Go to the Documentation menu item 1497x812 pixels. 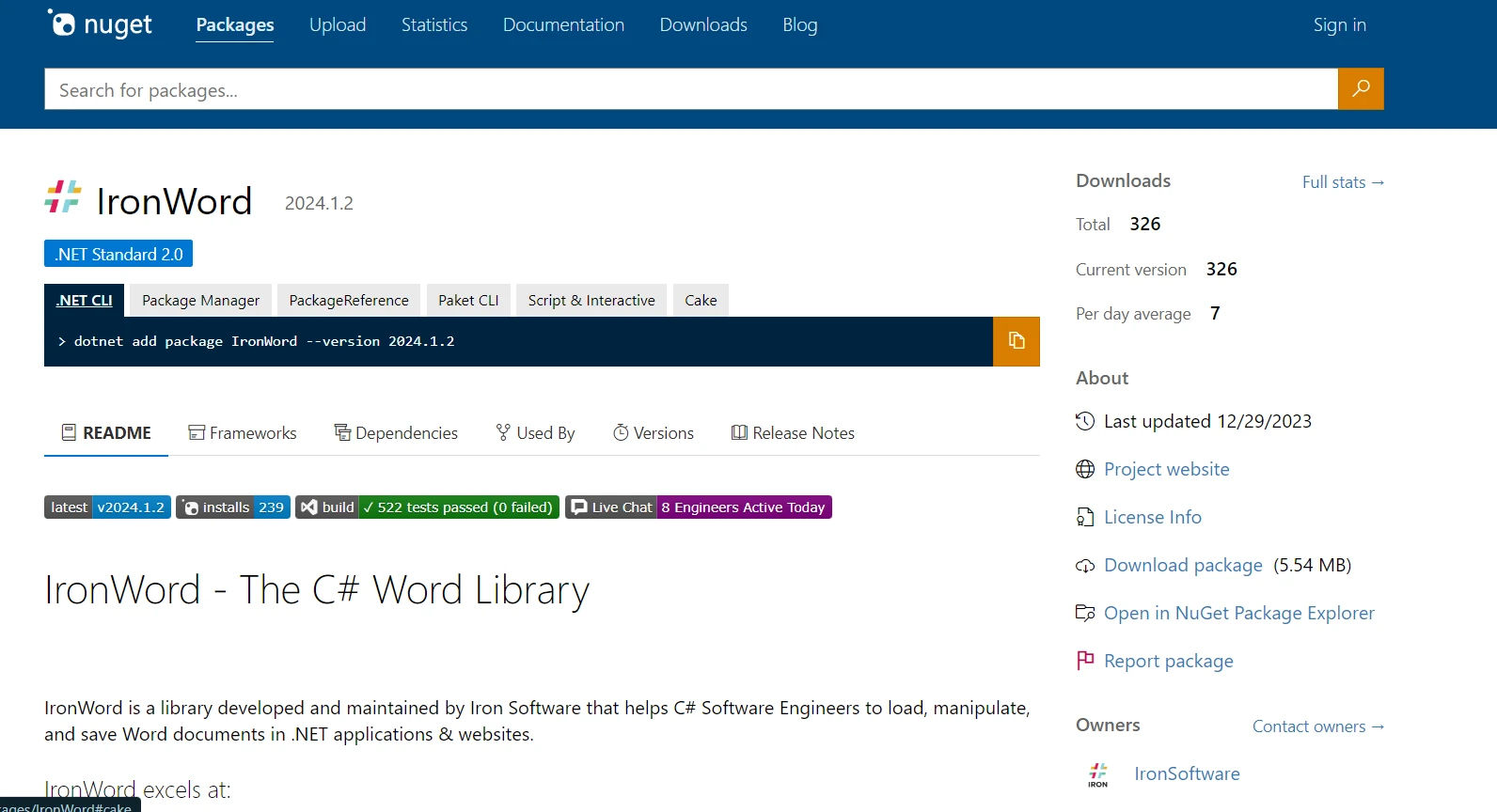point(563,25)
